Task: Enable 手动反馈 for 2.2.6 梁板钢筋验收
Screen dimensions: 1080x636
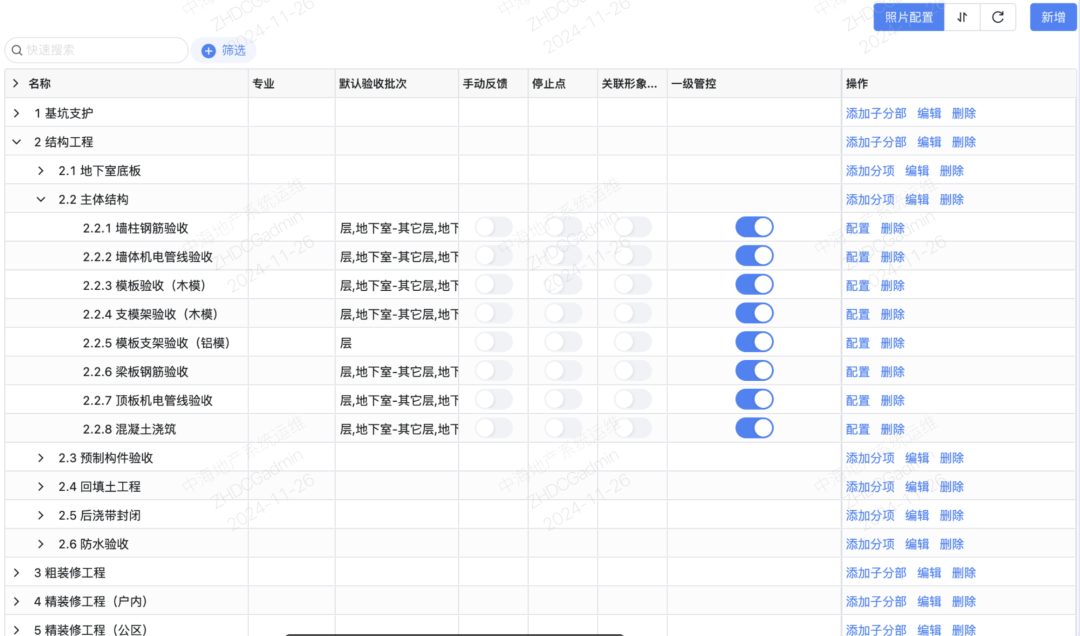Action: click(493, 370)
